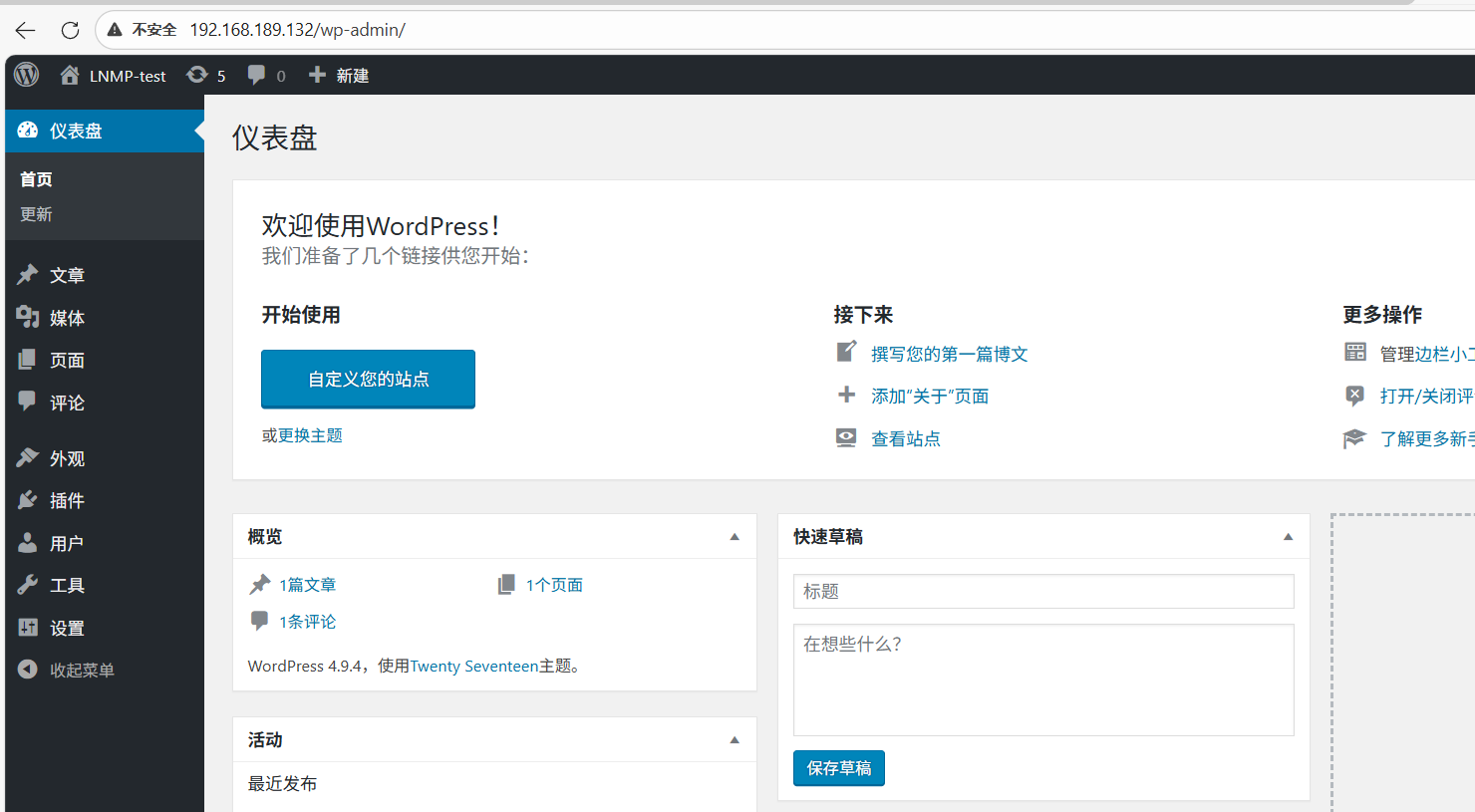The width and height of the screenshot is (1475, 812).
Task: Select the 首页 submenu item
Action: point(36,179)
